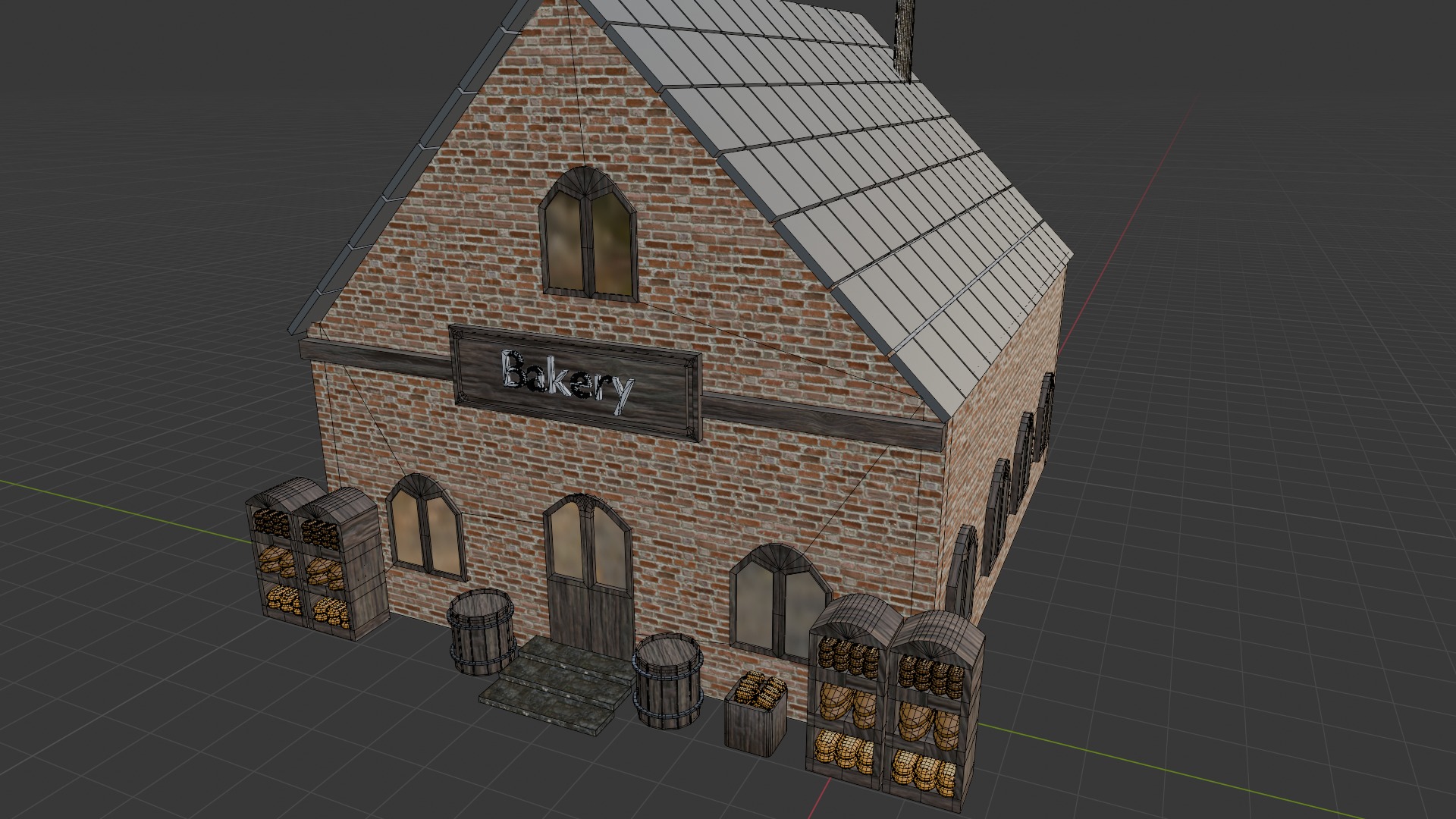Screen dimensions: 1456x819
Task: Select the farthest side-wall arched window
Action: click(1046, 417)
